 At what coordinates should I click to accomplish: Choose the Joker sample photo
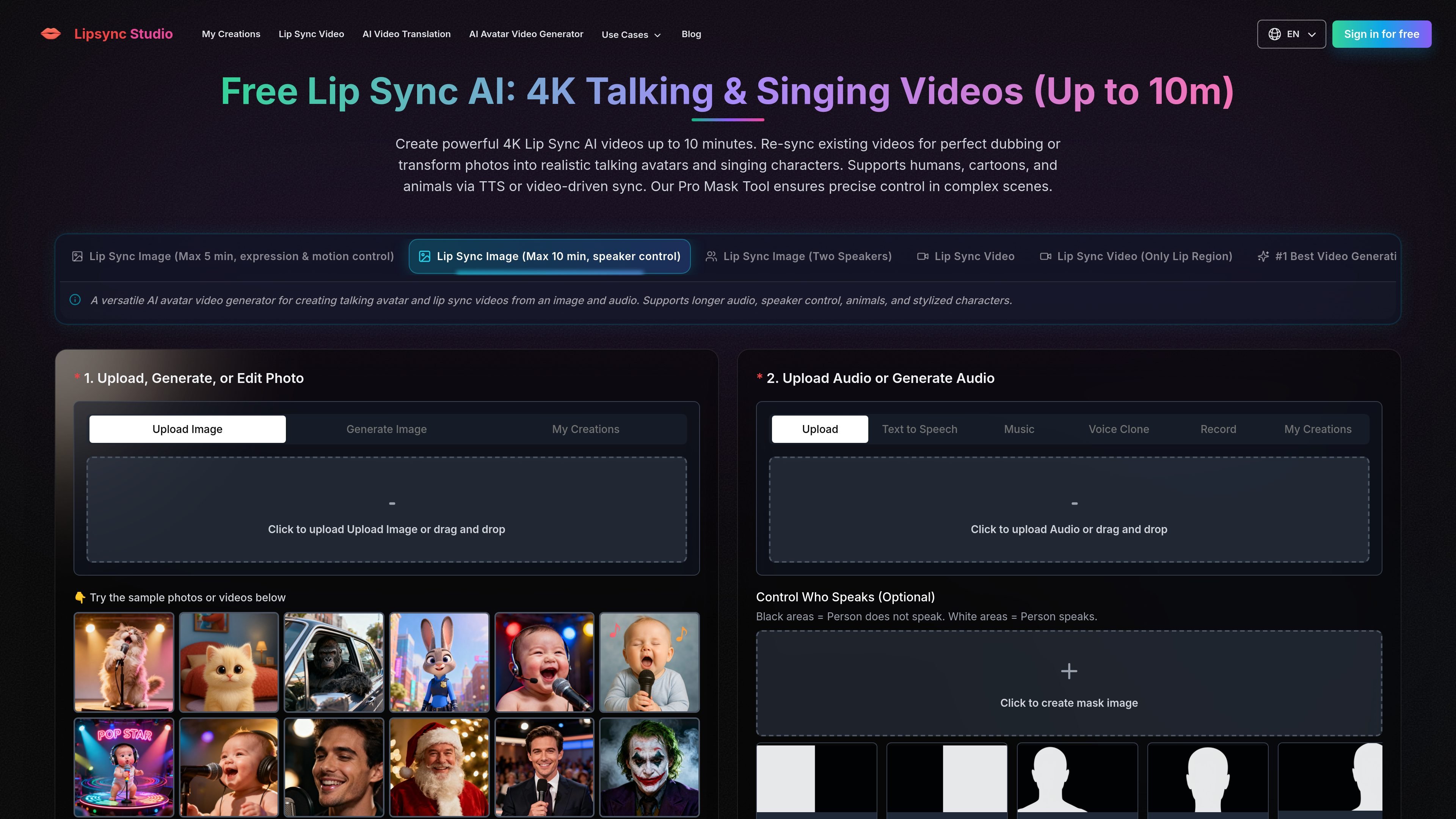click(650, 767)
